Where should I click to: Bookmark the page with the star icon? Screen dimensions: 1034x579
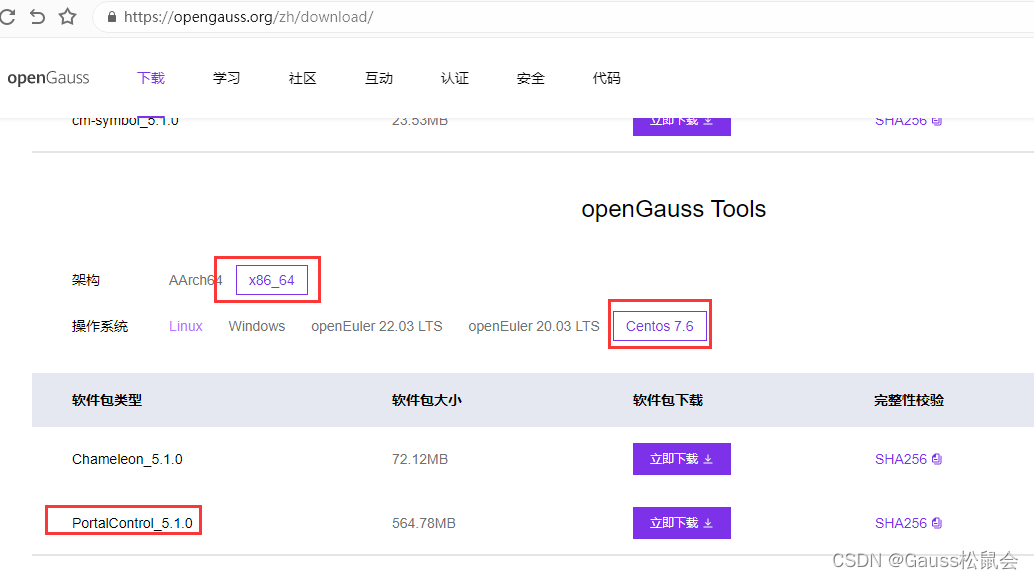click(67, 16)
